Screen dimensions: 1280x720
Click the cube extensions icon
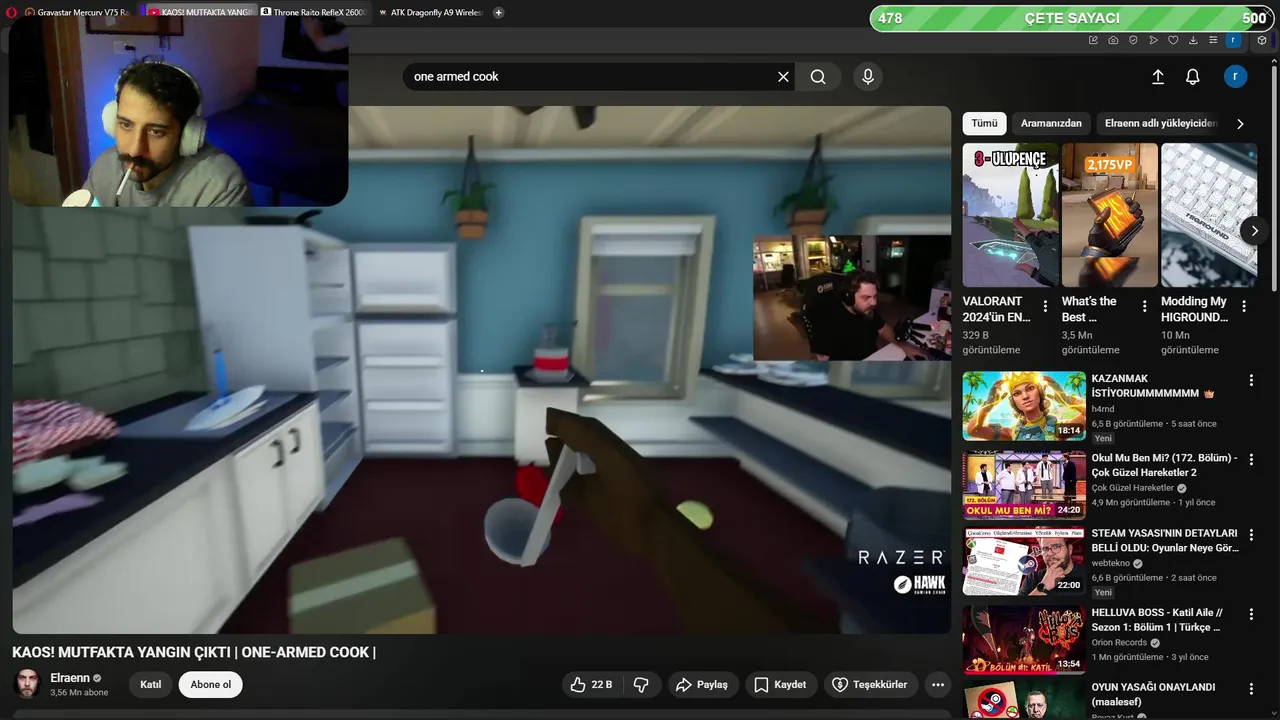[x=1261, y=40]
